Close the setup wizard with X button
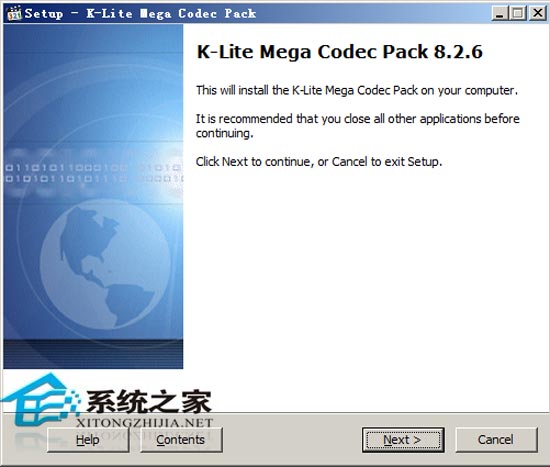550x467 pixels. pos(537,13)
